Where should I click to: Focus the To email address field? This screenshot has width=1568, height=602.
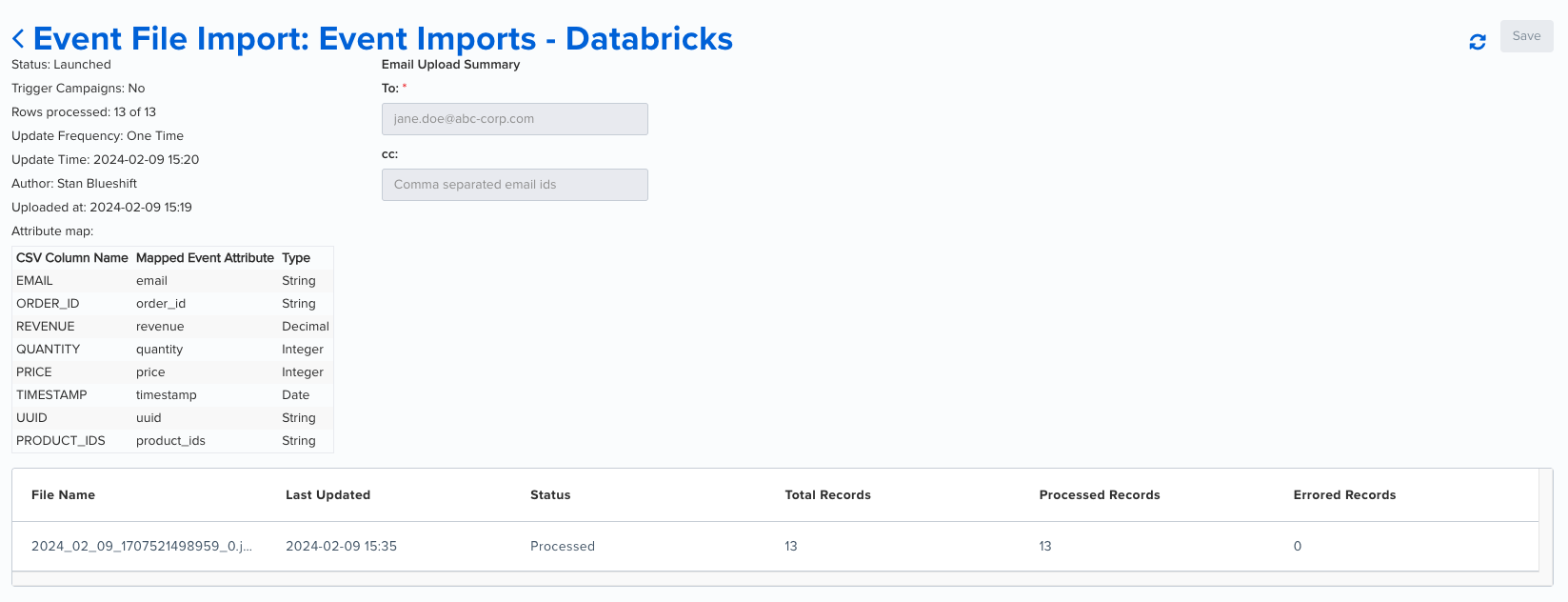(515, 119)
